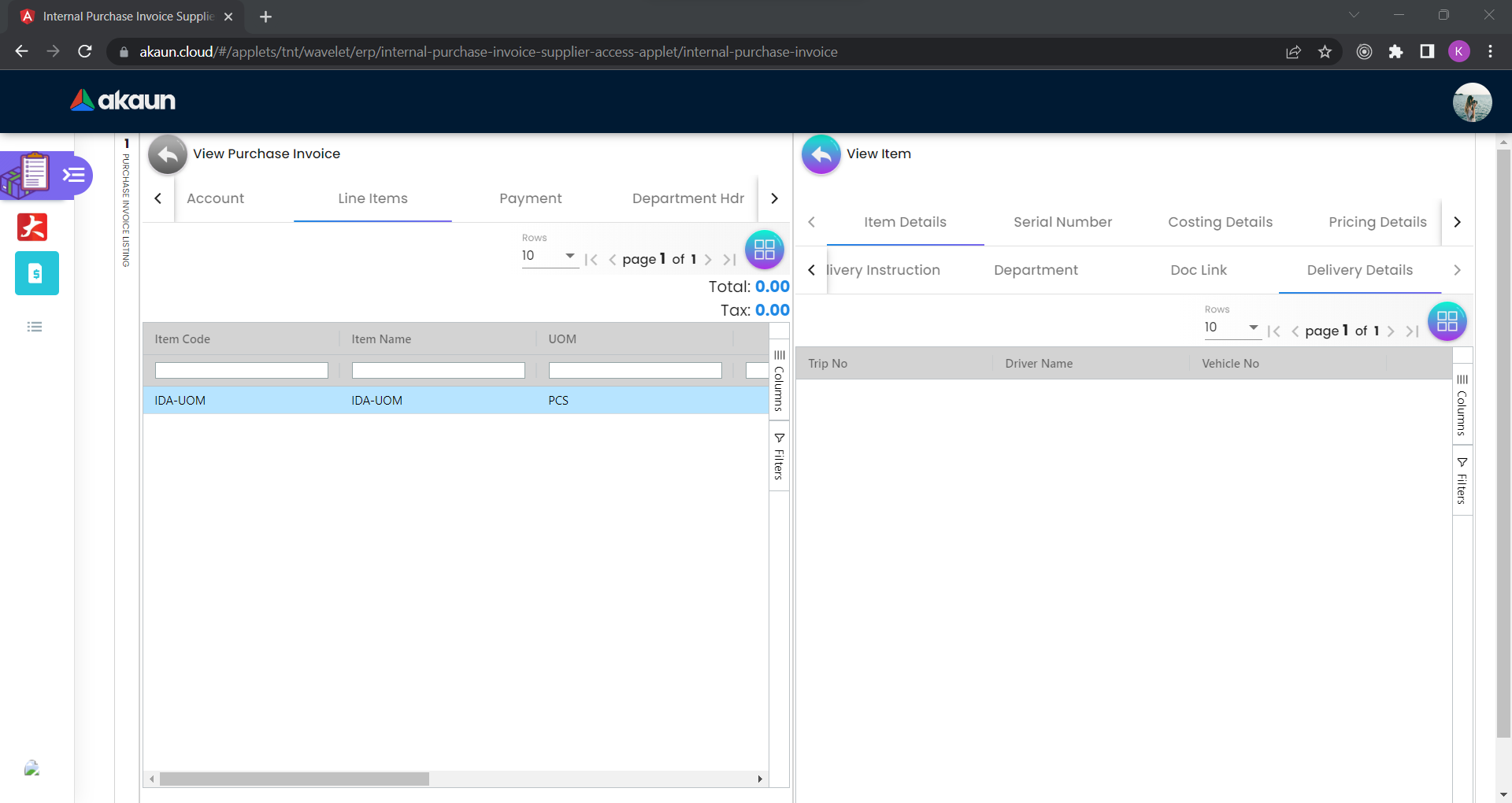Open Rows dropdown in Line Items pagination
This screenshot has width=1512, height=803.
tap(549, 256)
